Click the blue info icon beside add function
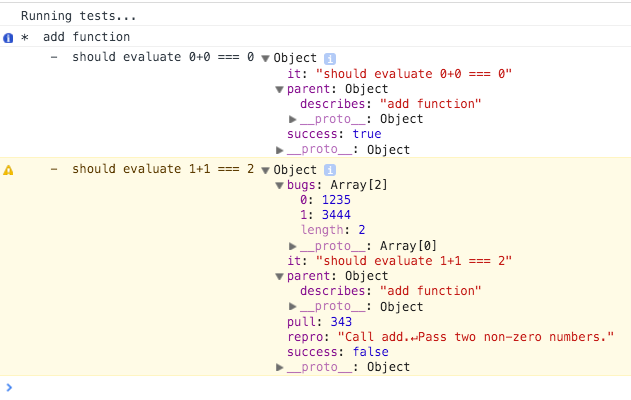This screenshot has height=400, width=631. click(8, 37)
